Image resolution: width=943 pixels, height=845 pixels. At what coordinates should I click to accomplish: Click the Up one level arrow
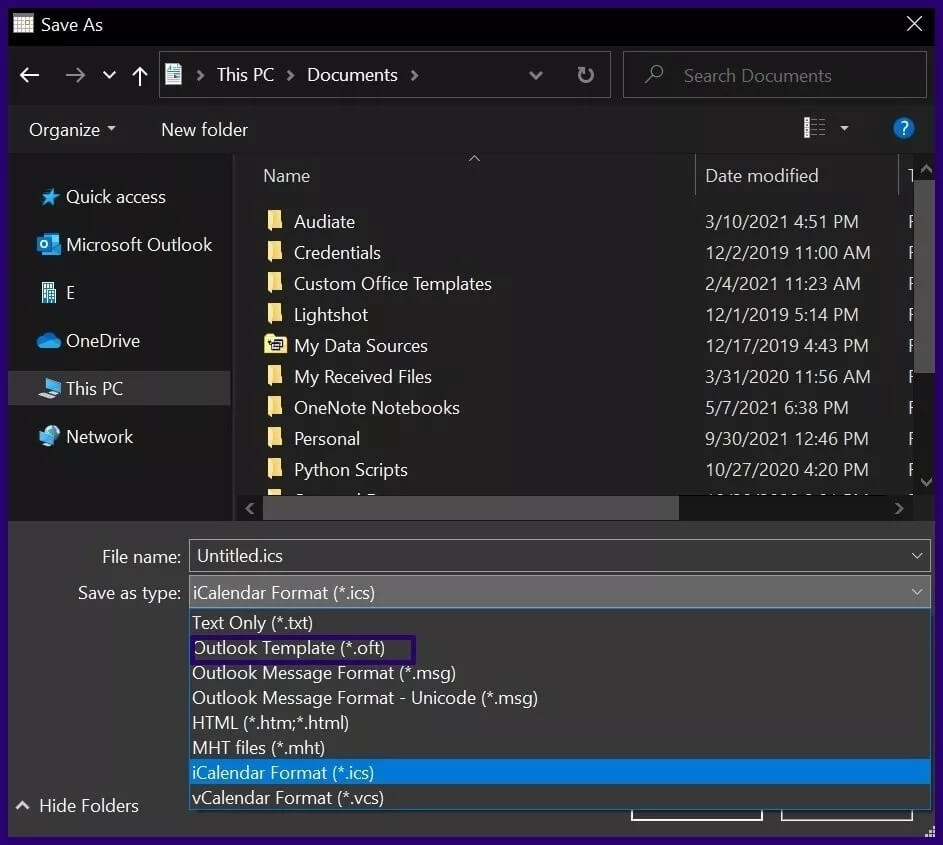(140, 75)
